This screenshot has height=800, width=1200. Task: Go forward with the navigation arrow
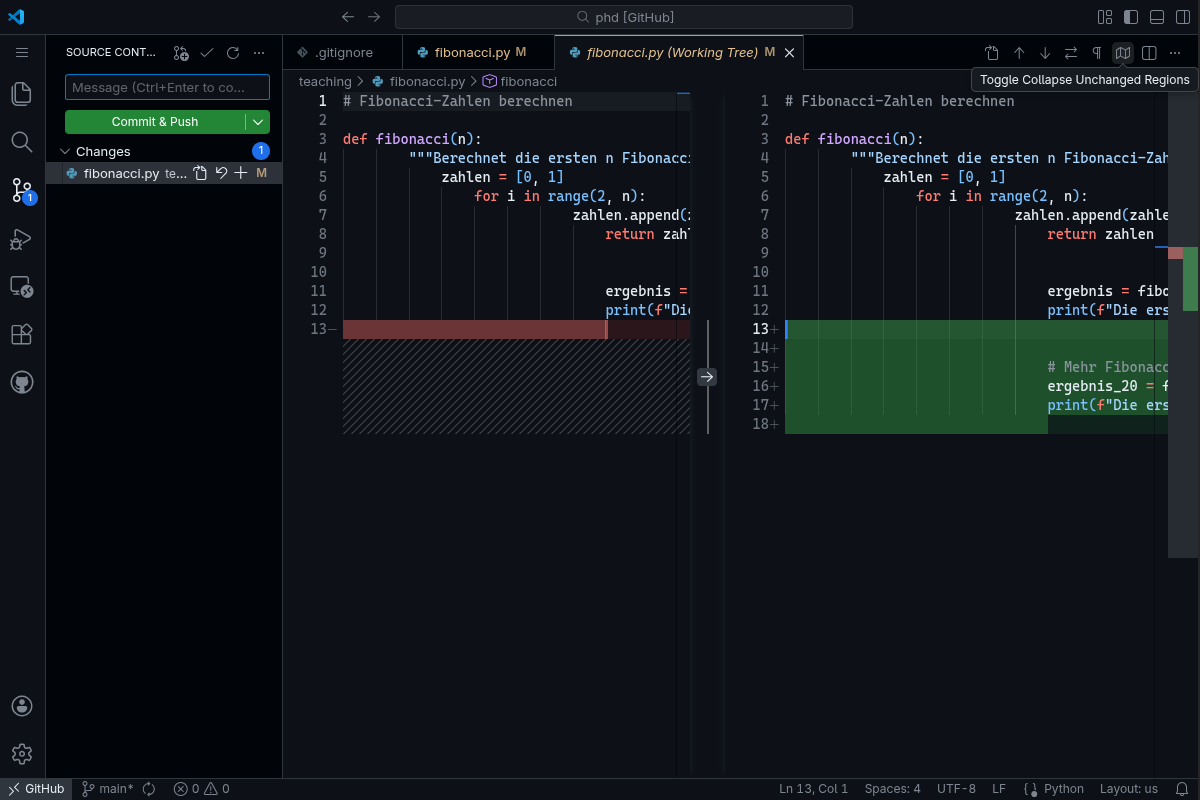click(x=374, y=17)
